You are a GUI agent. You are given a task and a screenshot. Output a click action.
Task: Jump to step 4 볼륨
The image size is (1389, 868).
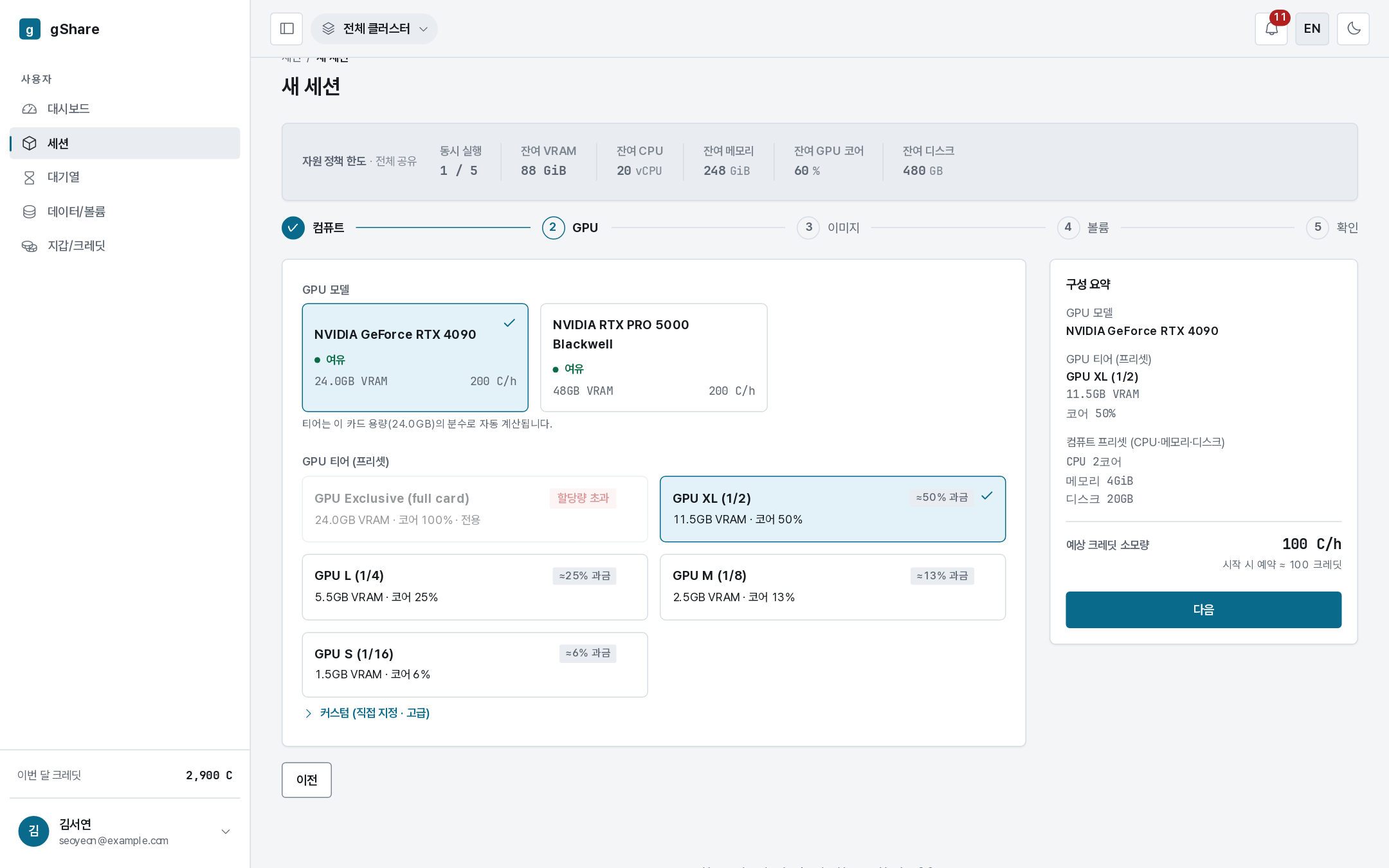[x=1084, y=228]
